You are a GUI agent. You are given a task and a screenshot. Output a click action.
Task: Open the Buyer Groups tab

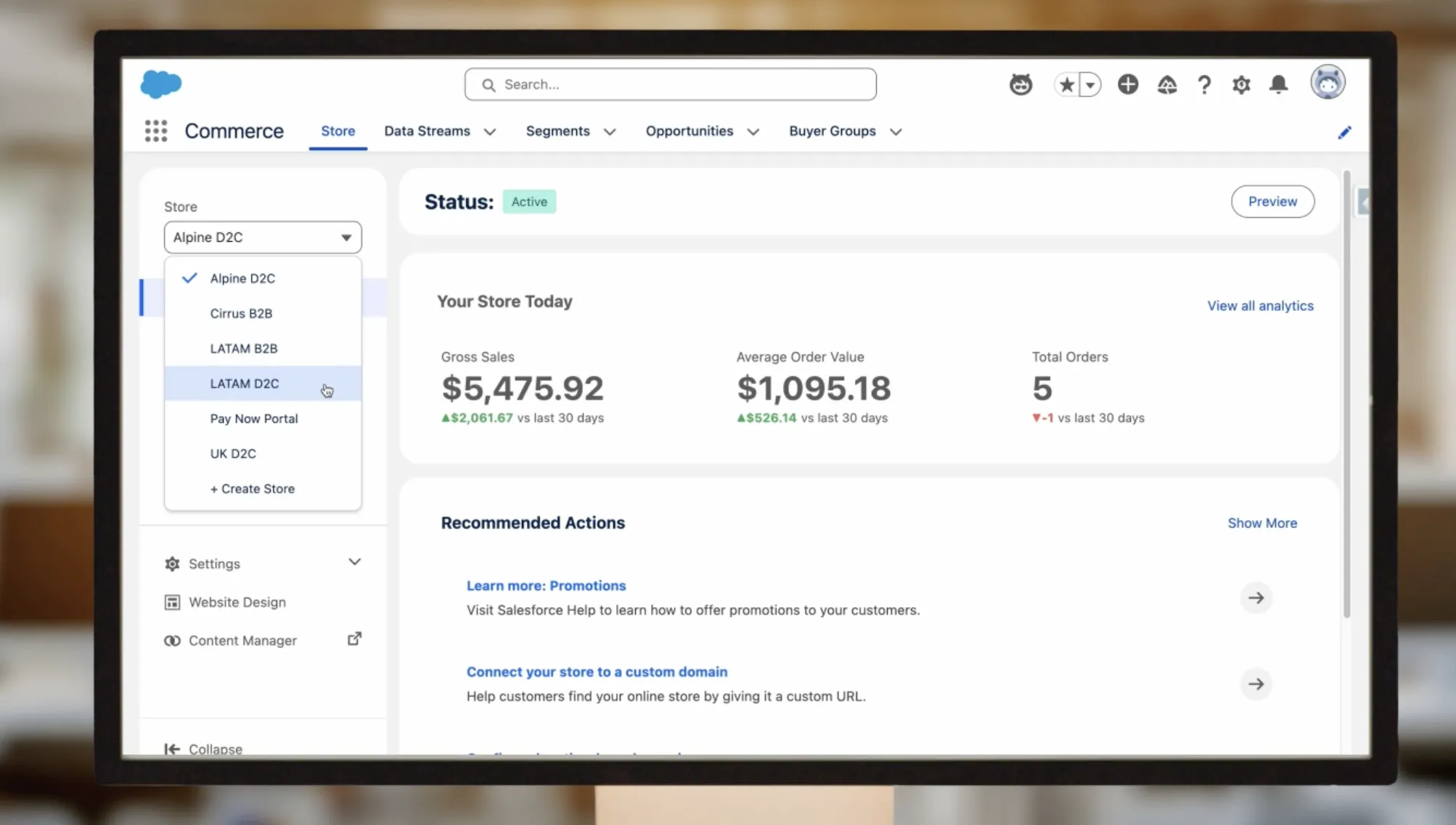tap(833, 131)
